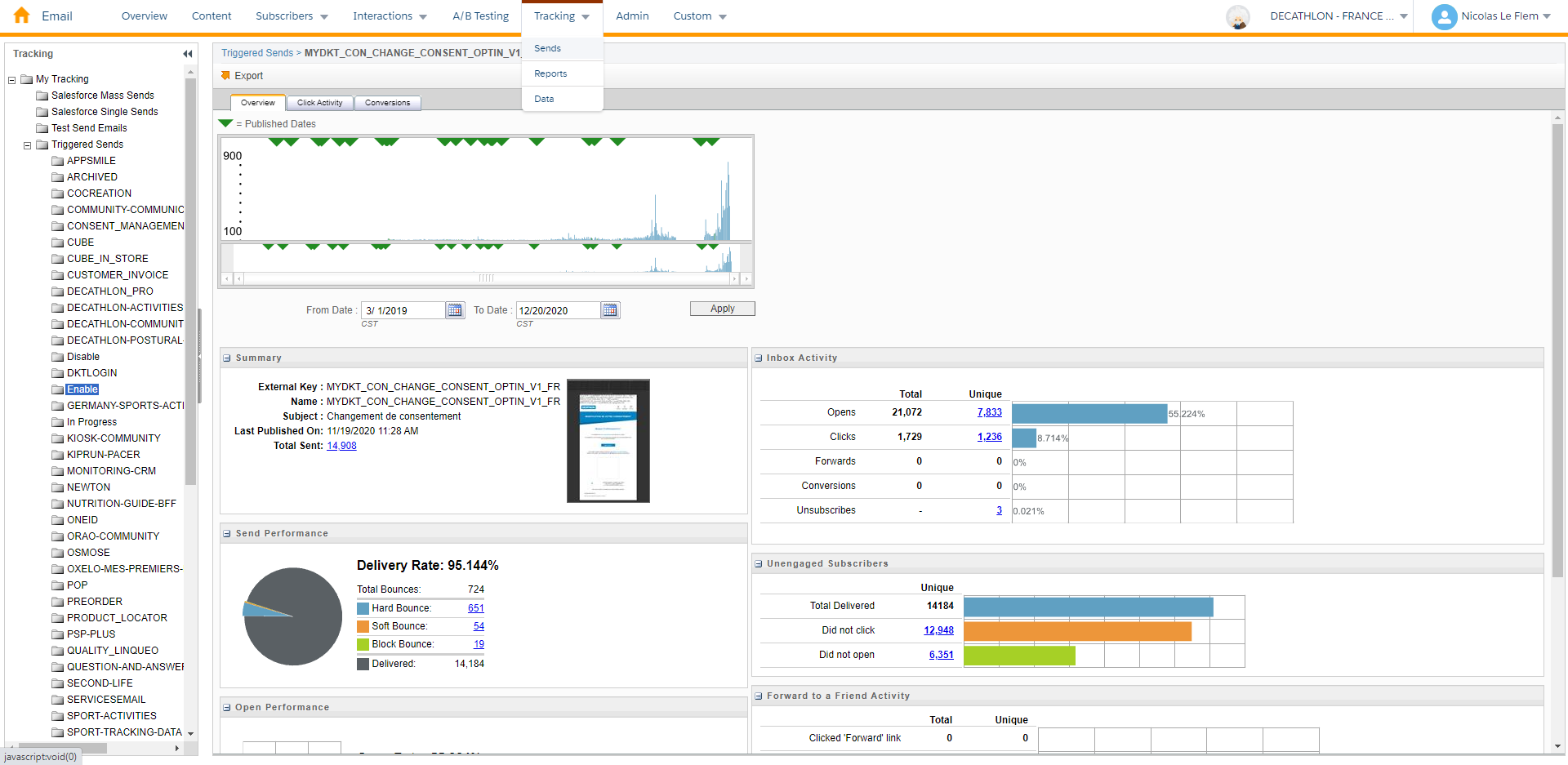Select the Enable folder in tree
Screen dimensions: 1568x765
pos(82,389)
